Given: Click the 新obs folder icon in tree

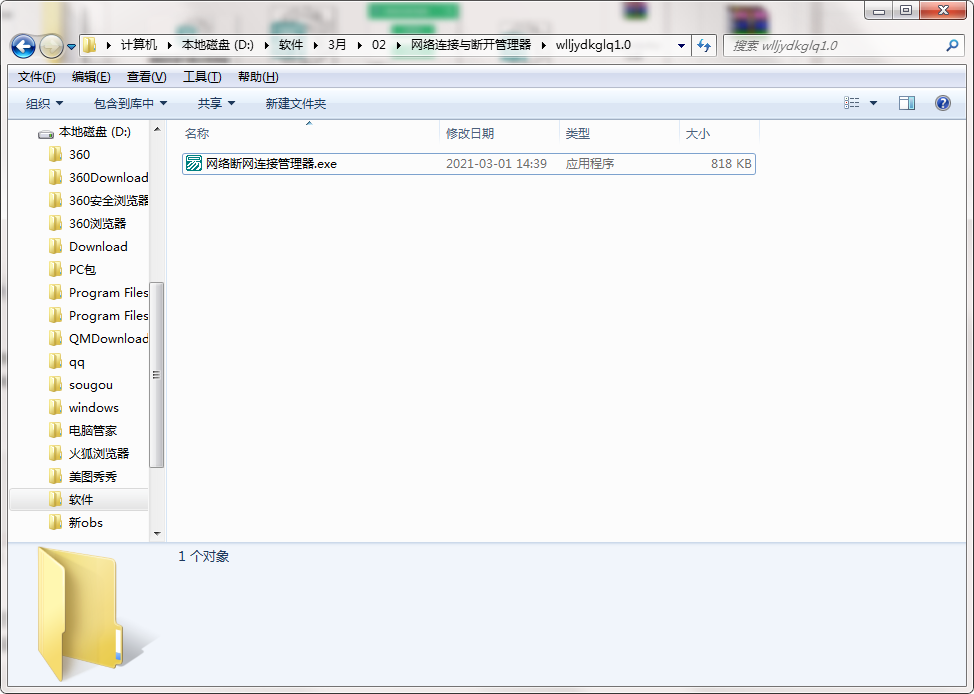Looking at the screenshot, I should 55,523.
